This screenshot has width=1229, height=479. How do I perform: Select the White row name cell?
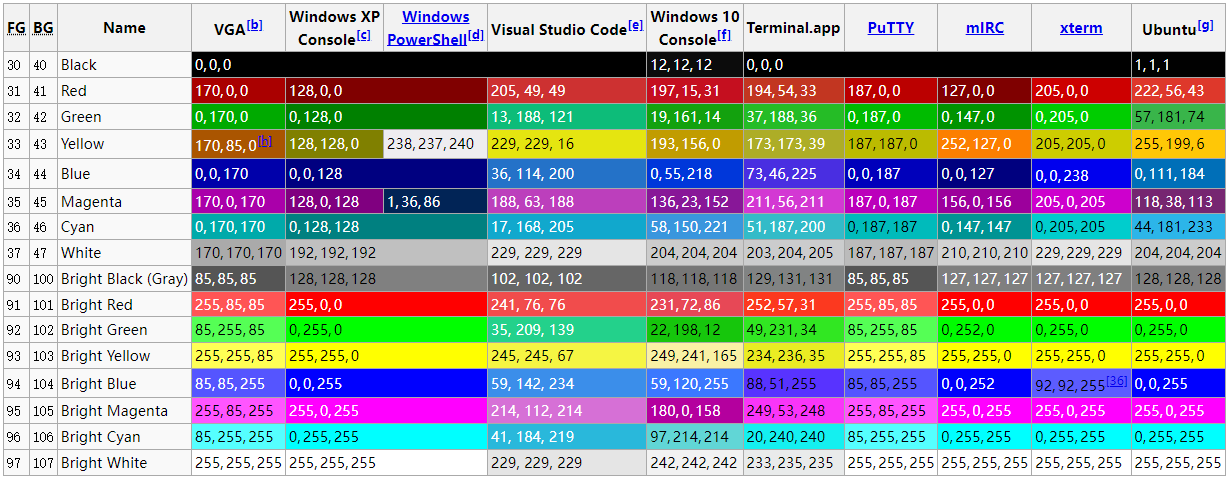click(x=124, y=253)
